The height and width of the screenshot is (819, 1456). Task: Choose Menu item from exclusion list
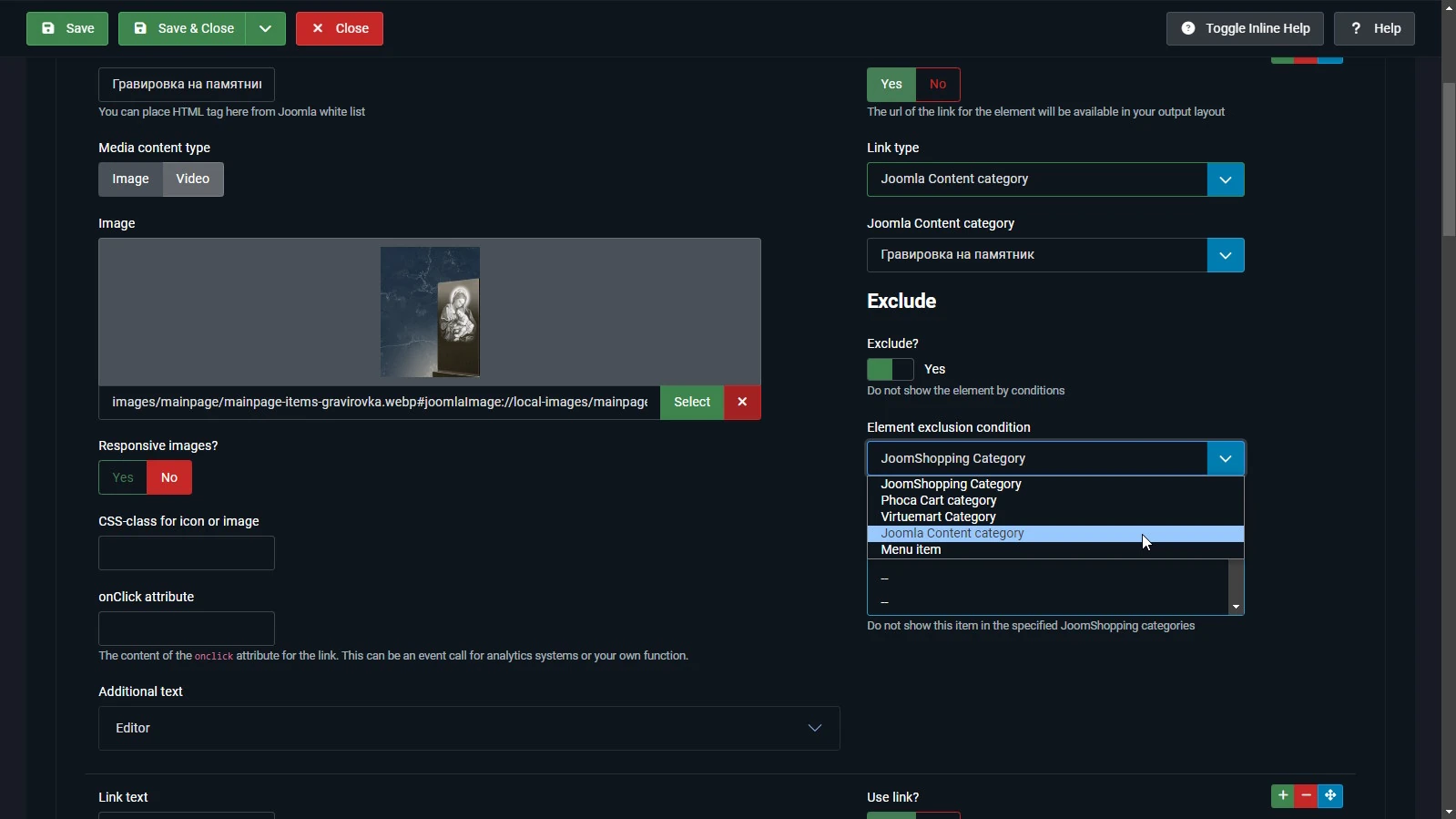pyautogui.click(x=911, y=550)
